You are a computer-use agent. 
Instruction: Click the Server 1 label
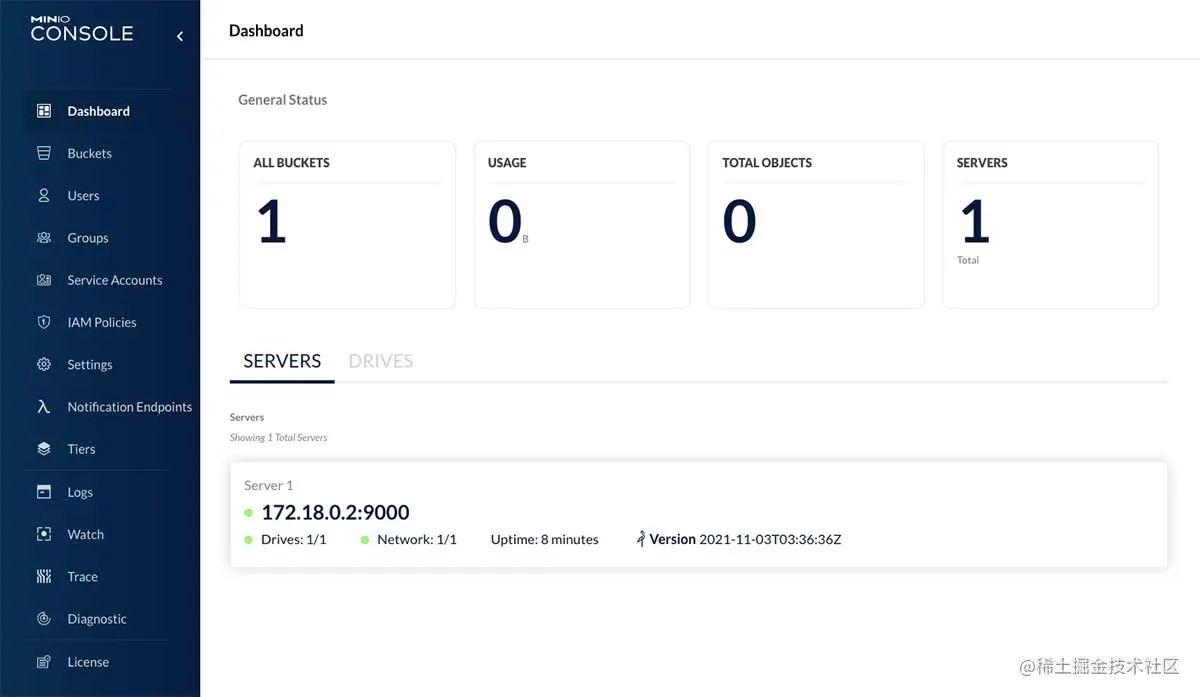[x=269, y=485]
